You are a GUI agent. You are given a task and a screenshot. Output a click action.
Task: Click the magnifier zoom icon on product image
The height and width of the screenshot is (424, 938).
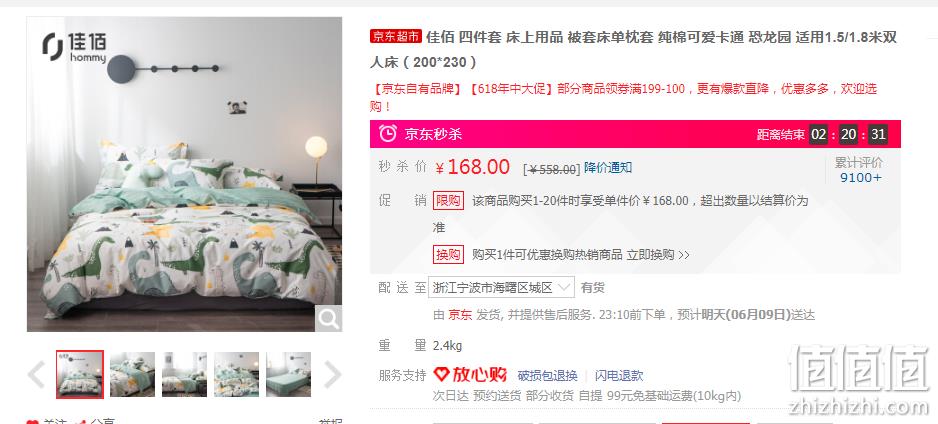[328, 319]
